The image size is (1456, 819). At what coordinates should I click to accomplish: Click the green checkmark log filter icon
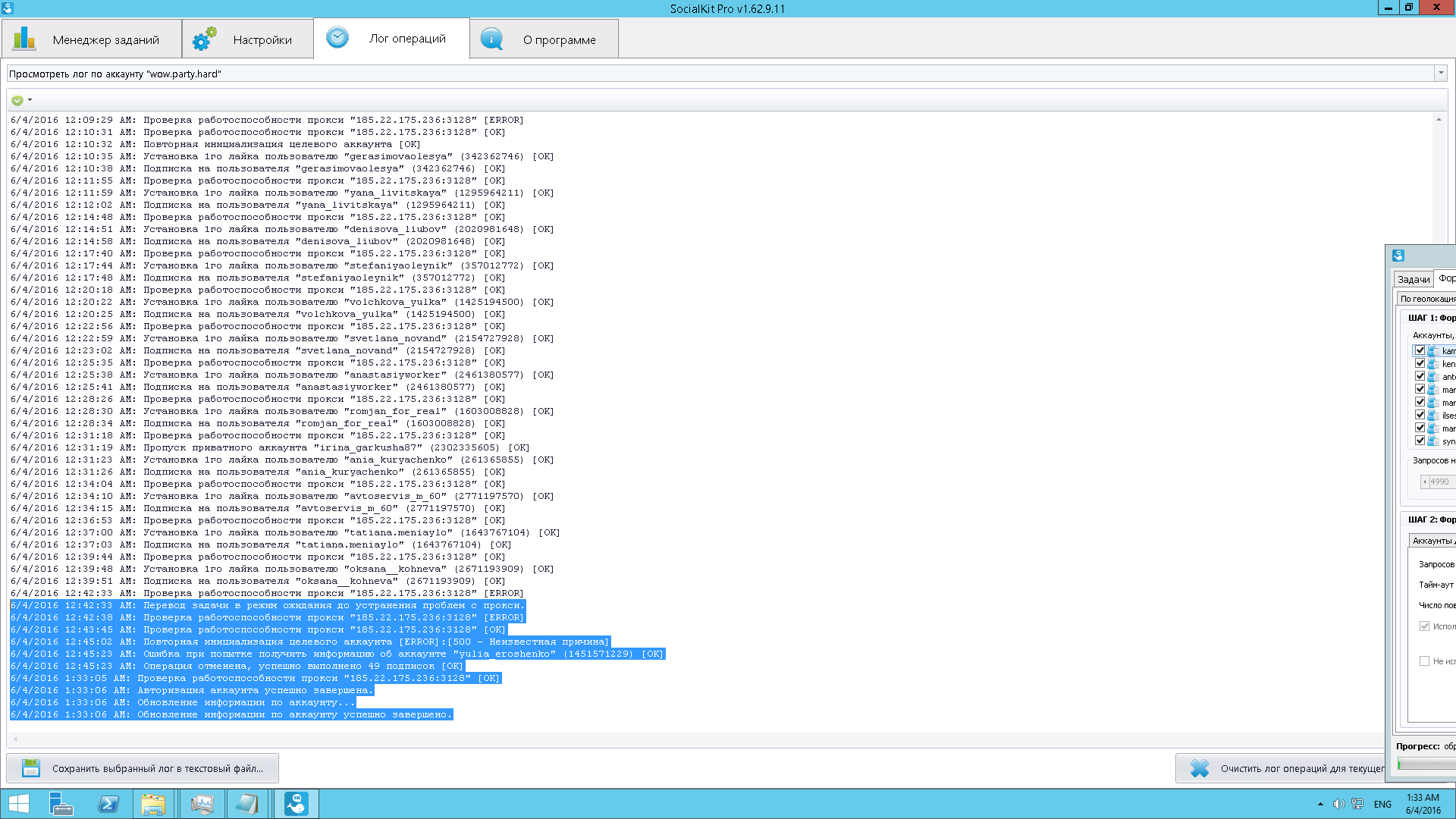coord(17,100)
